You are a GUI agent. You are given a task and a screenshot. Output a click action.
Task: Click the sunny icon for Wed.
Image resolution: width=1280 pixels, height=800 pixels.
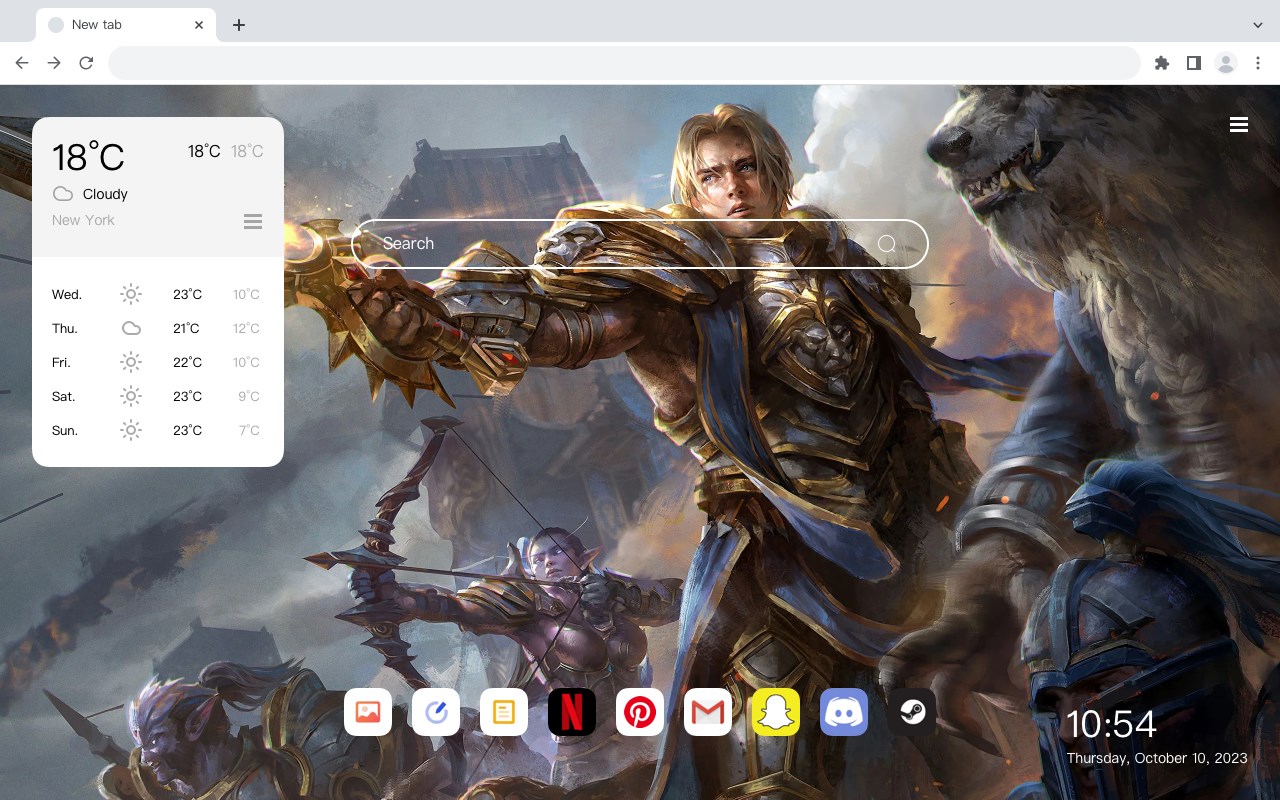pyautogui.click(x=131, y=294)
